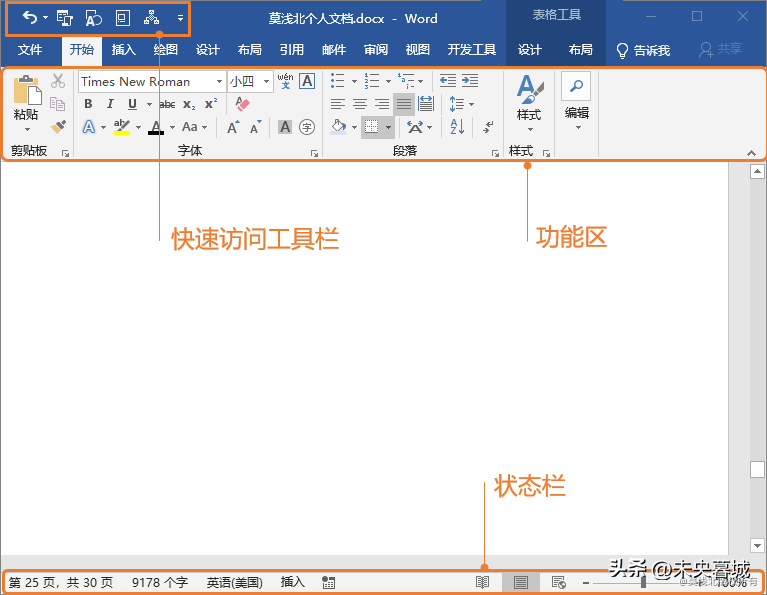Screen dimensions: 767x595
Task: Click the 插入 insert mode indicator
Action: 293,582
